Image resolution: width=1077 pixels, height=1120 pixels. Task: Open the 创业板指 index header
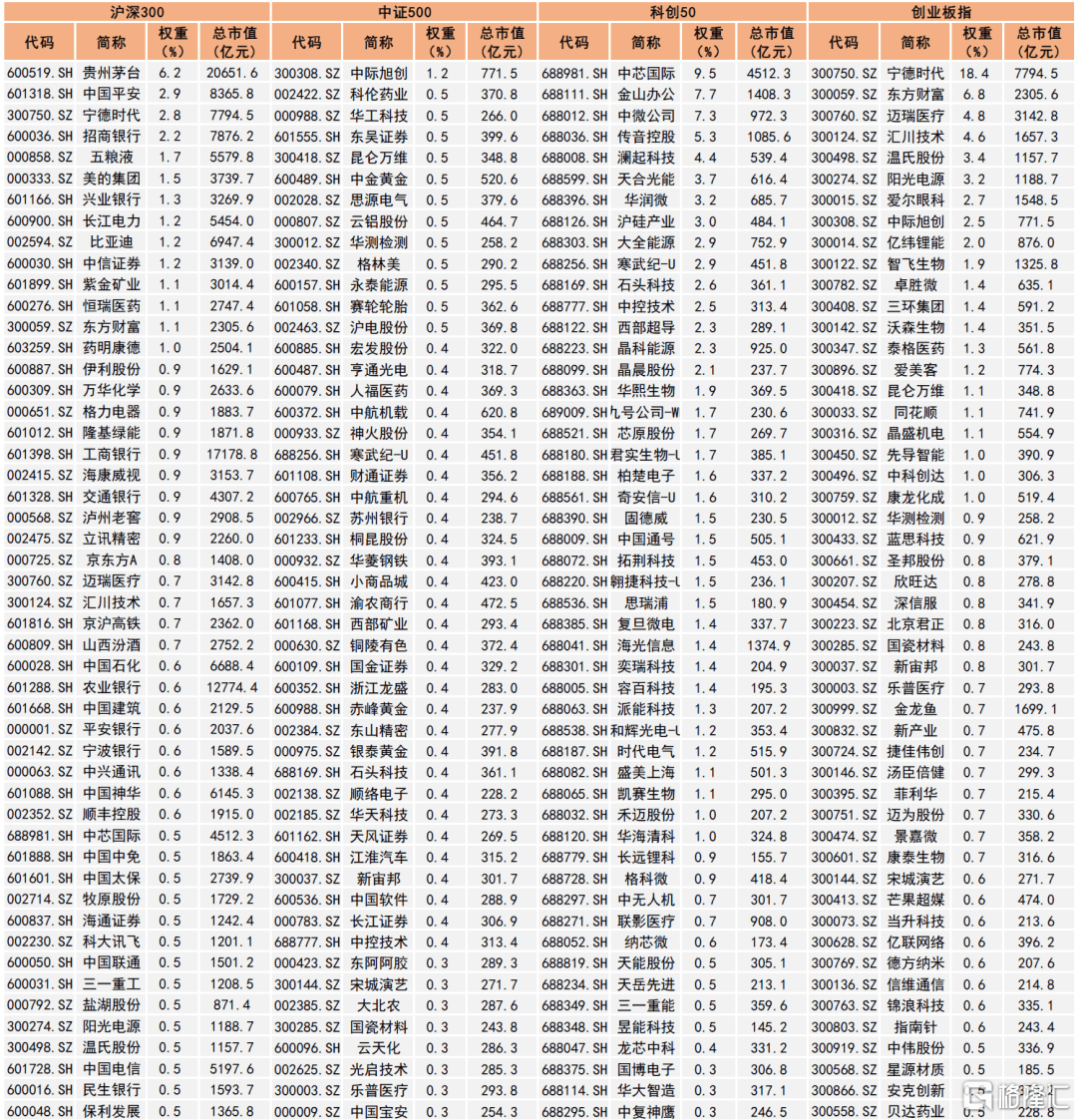[941, 12]
